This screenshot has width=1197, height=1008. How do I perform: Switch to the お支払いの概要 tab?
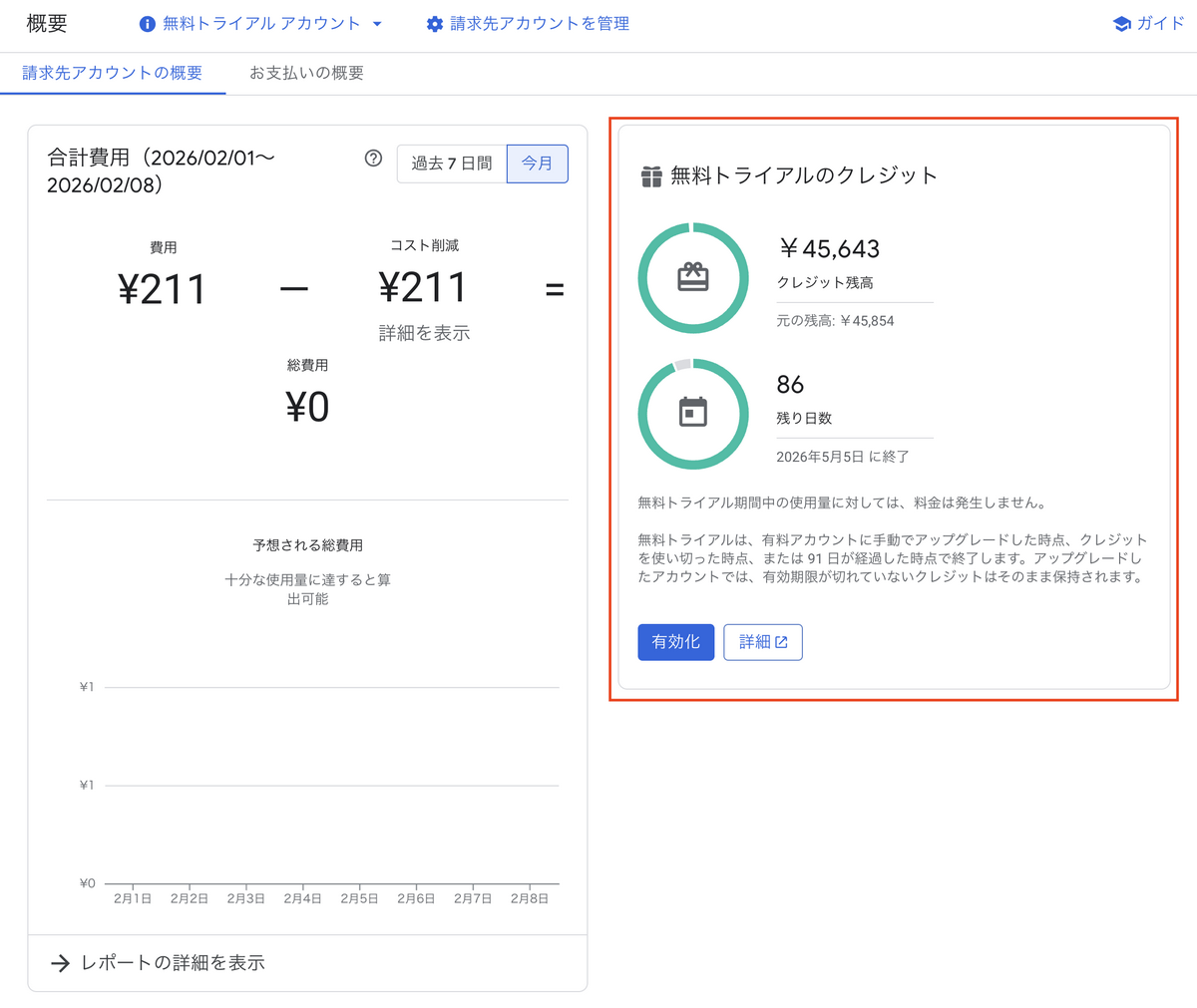coord(306,73)
